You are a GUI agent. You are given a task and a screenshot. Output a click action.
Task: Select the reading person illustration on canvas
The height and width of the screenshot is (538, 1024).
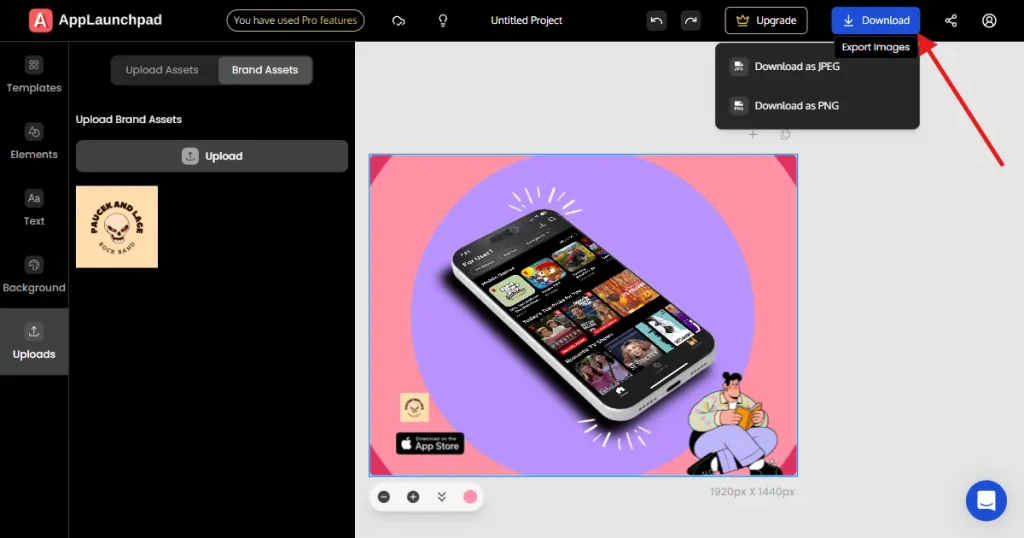[x=733, y=423]
